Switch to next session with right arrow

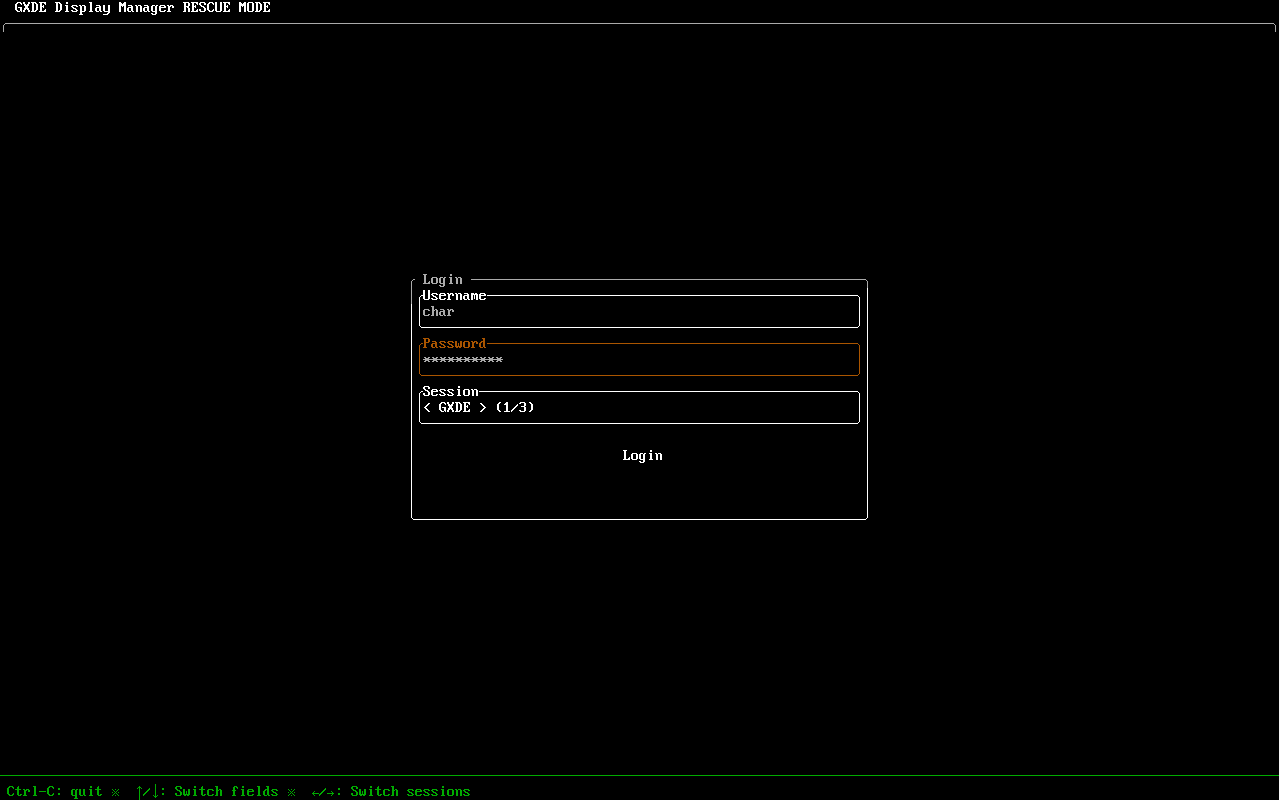click(x=483, y=407)
